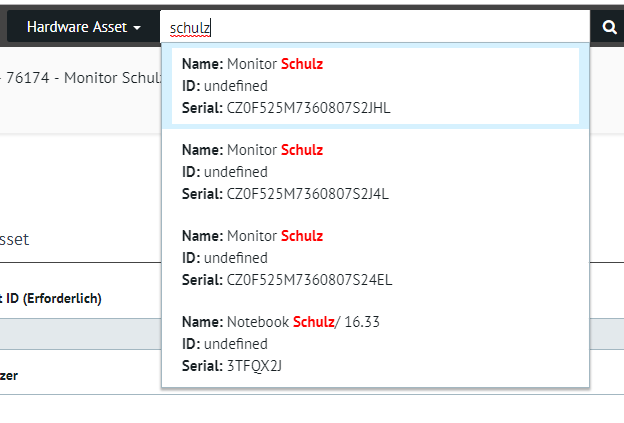The width and height of the screenshot is (624, 423).
Task: Click the 76174 - Monitor Schulz page title
Action: pos(82,78)
